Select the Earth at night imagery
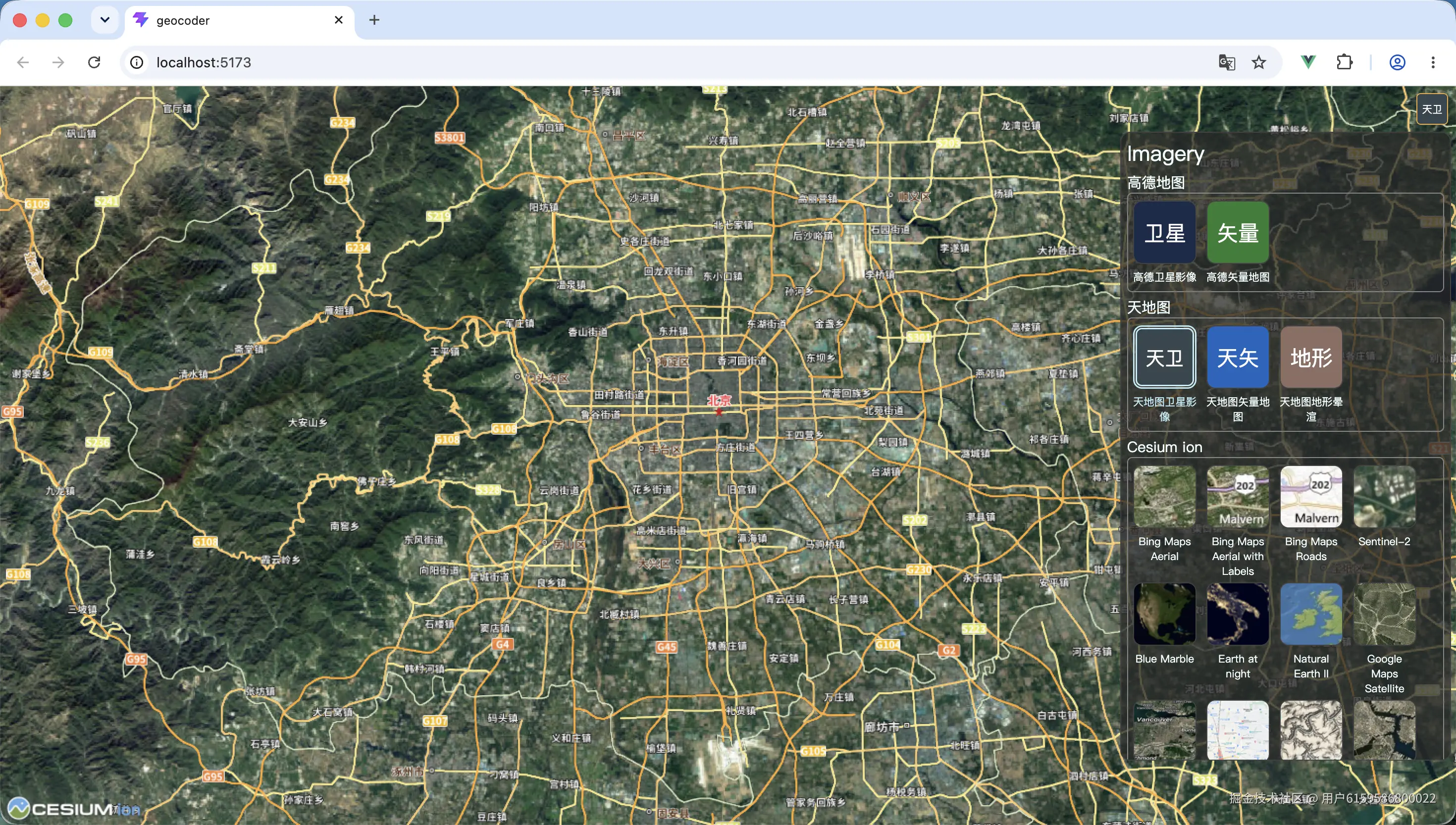 pyautogui.click(x=1238, y=614)
